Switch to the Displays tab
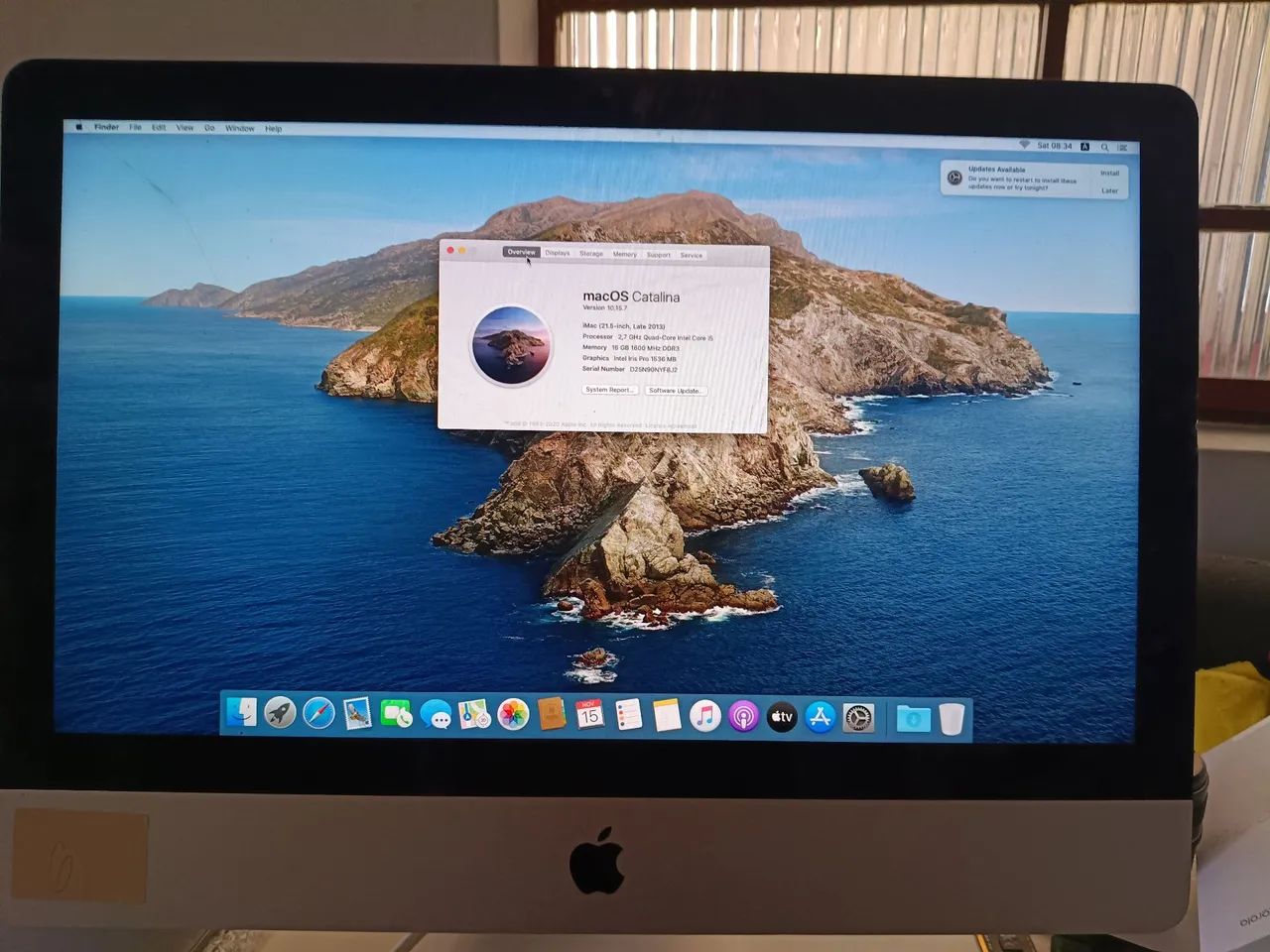The height and width of the screenshot is (952, 1270). point(556,254)
